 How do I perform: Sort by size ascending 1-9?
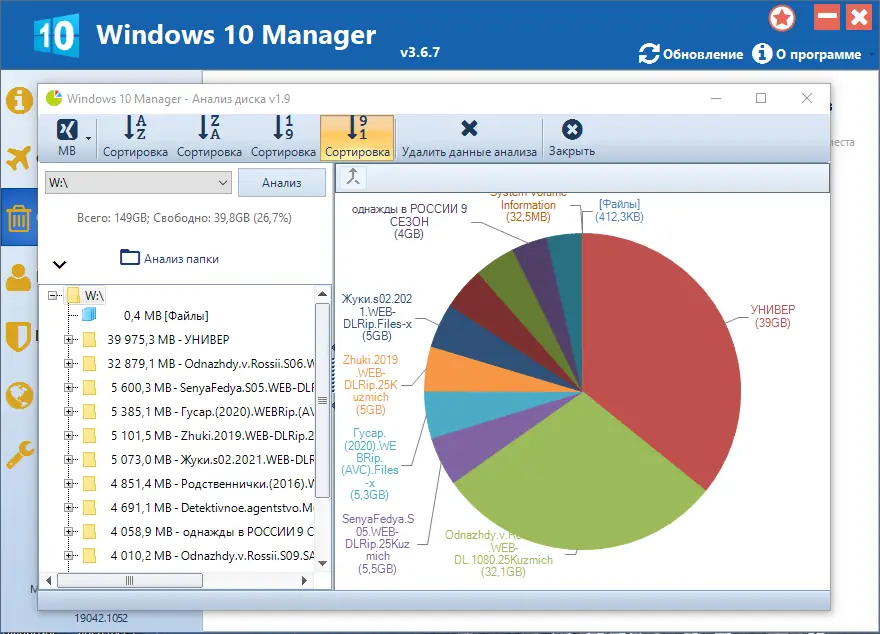(x=283, y=137)
